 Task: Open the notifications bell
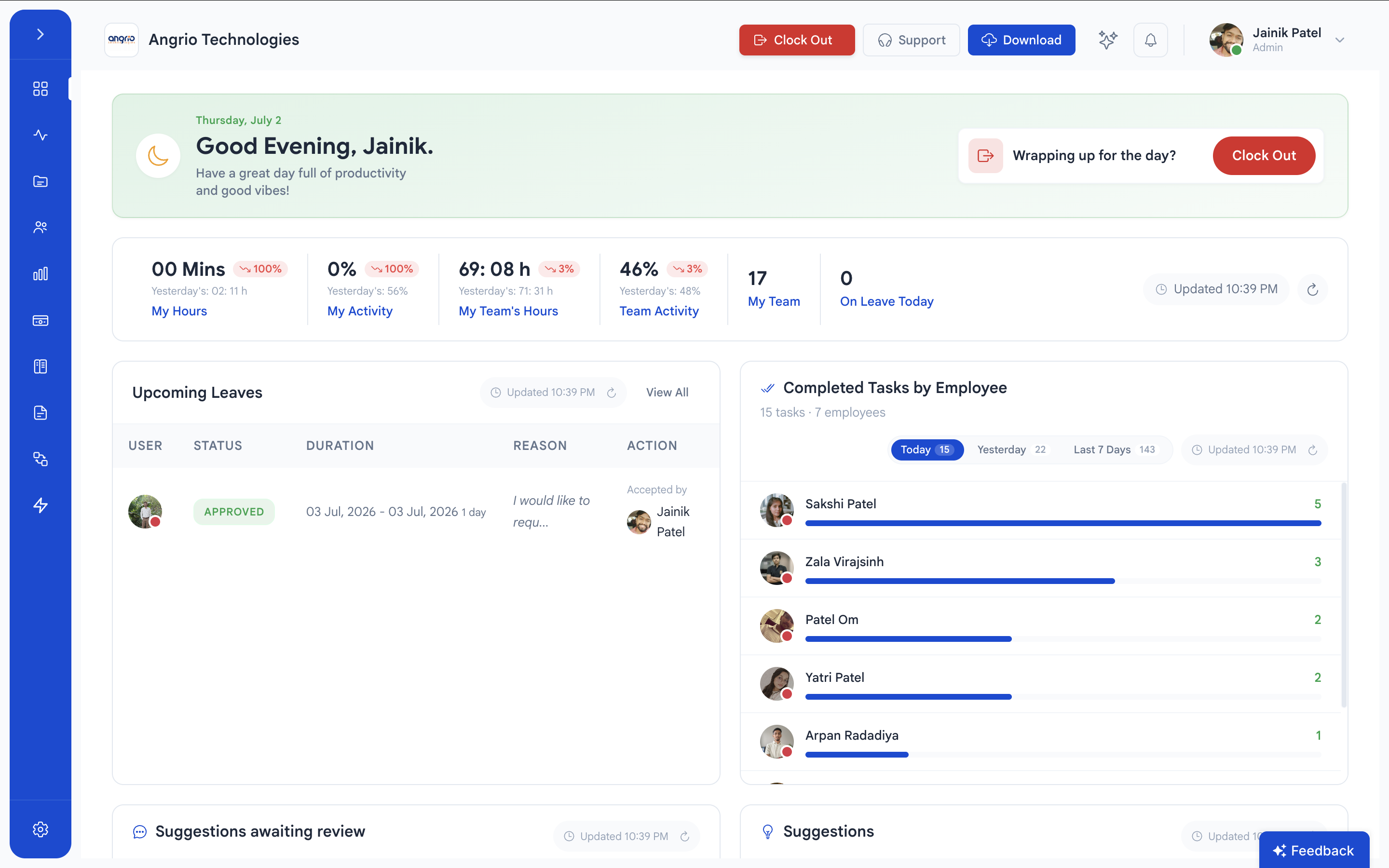click(x=1151, y=40)
